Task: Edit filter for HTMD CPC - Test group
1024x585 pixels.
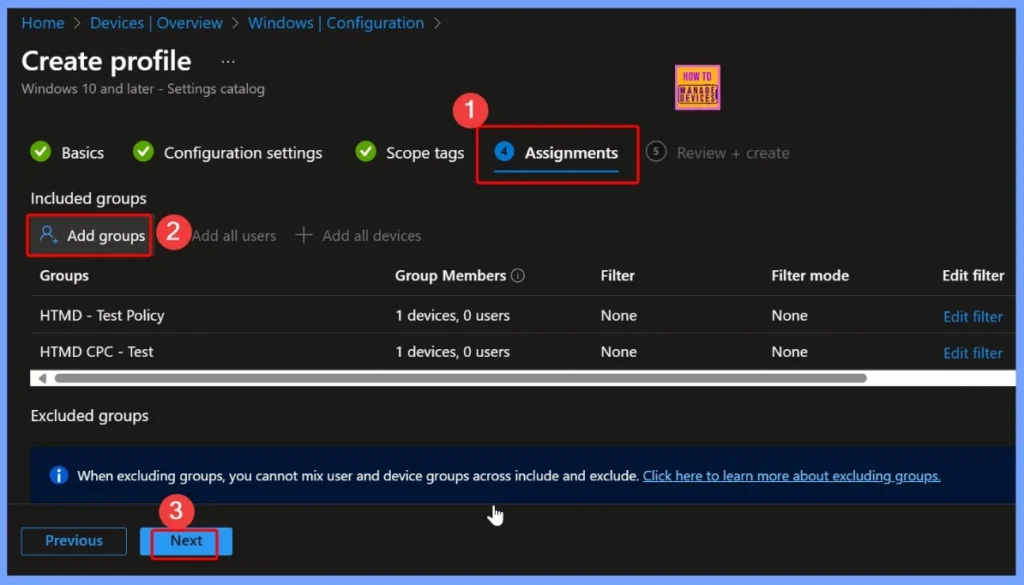Action: point(972,351)
